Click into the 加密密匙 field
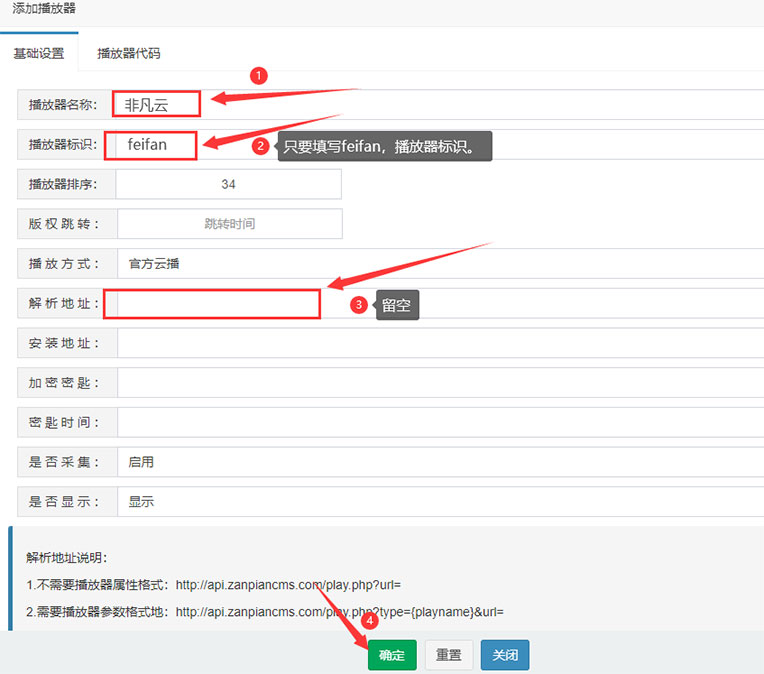 (440, 383)
